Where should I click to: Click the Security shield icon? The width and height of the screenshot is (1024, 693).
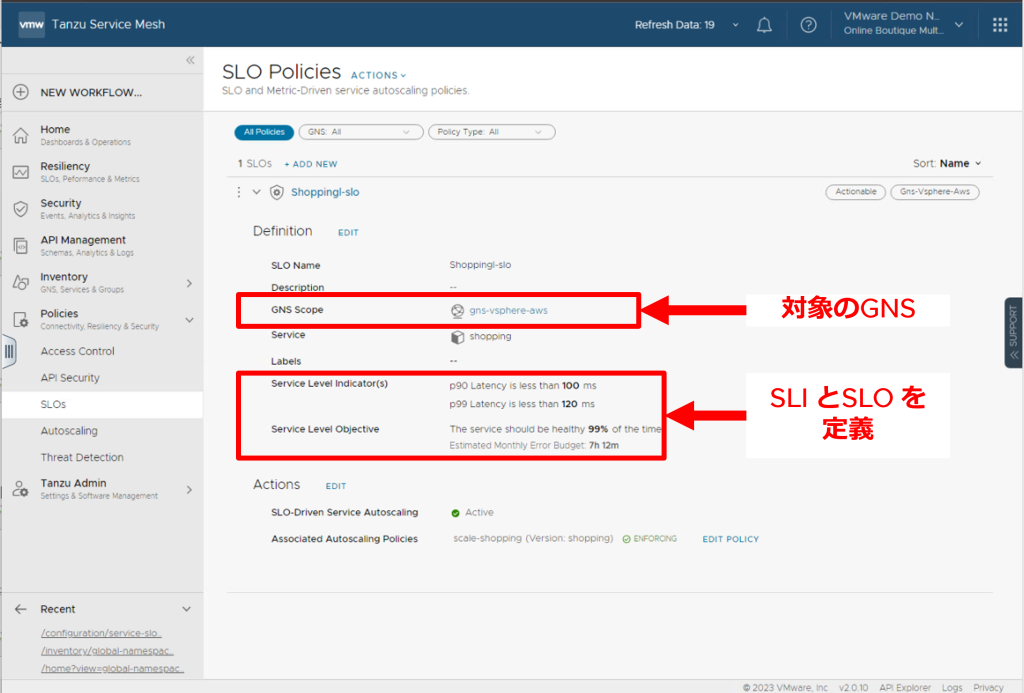[x=21, y=209]
